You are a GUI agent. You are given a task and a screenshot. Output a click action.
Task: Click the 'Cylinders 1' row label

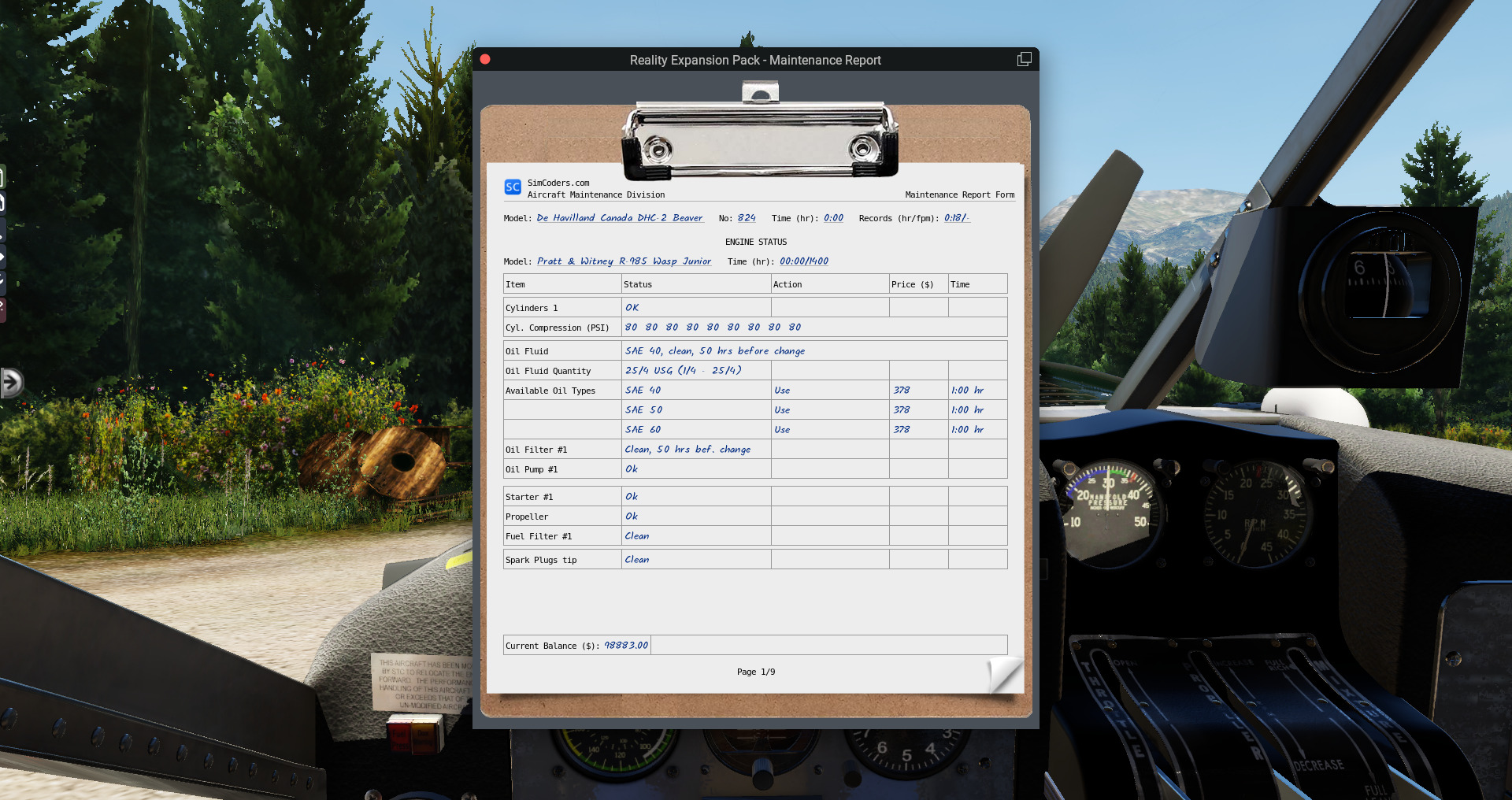click(532, 308)
